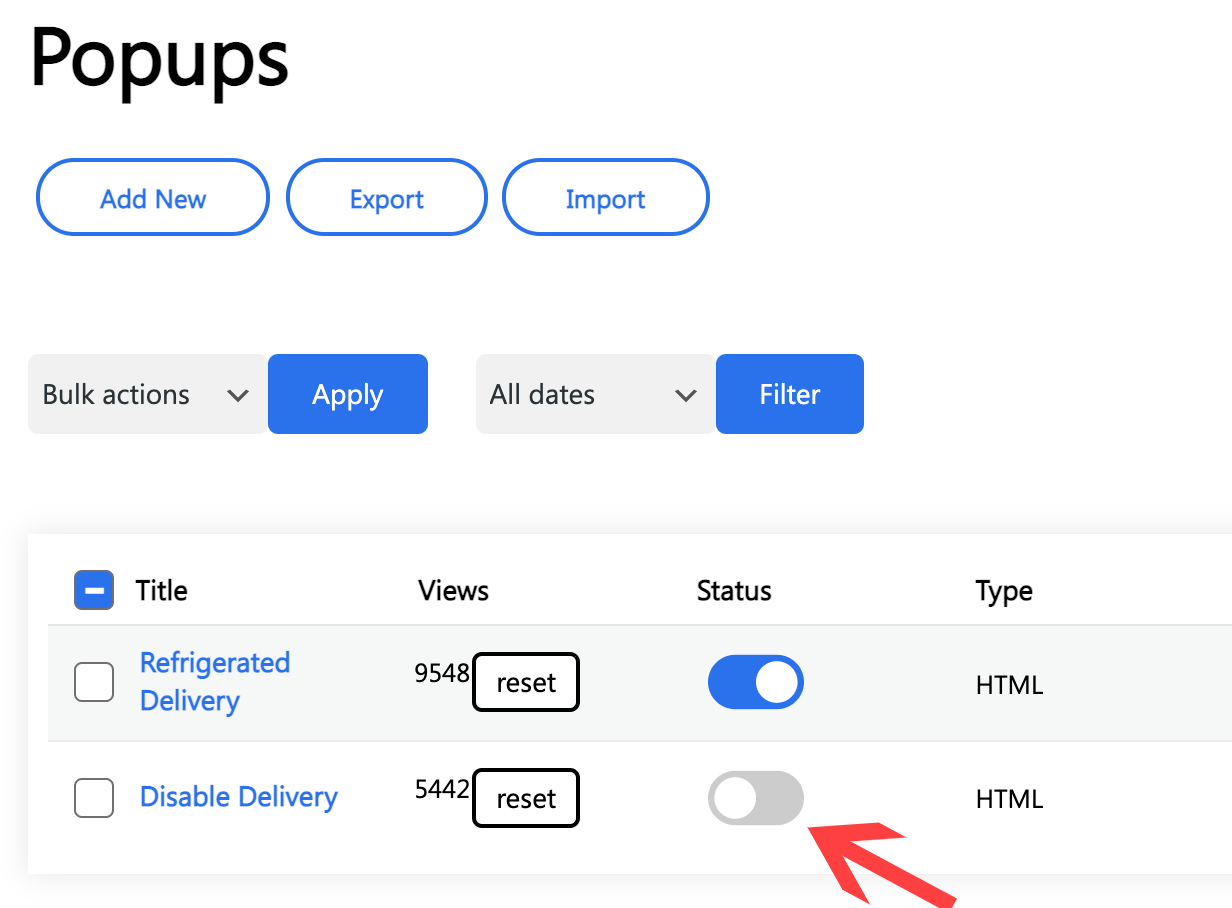Reset views count for Disable Delivery

tap(526, 798)
